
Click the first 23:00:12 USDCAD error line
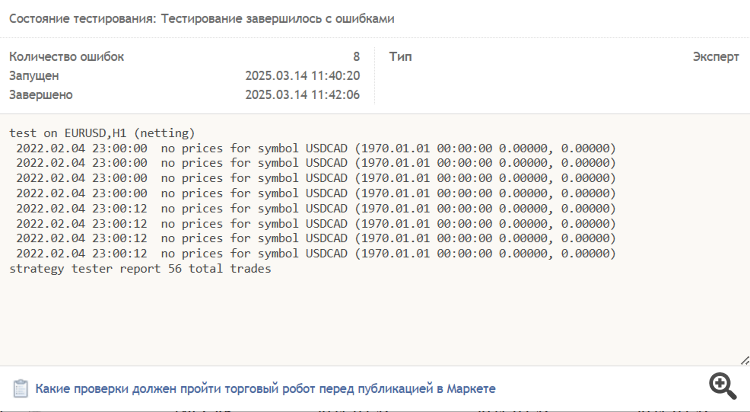(x=316, y=208)
